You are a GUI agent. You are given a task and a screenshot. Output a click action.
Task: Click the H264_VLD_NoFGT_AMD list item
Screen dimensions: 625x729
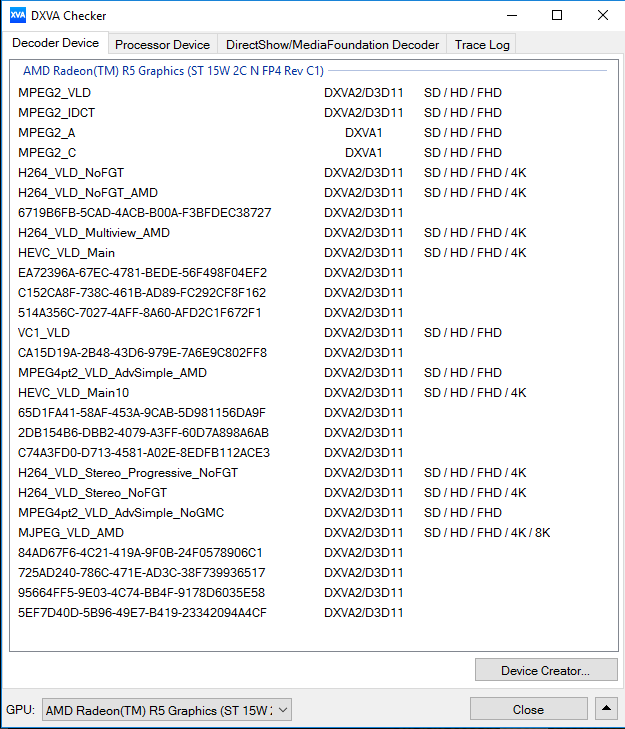88,193
